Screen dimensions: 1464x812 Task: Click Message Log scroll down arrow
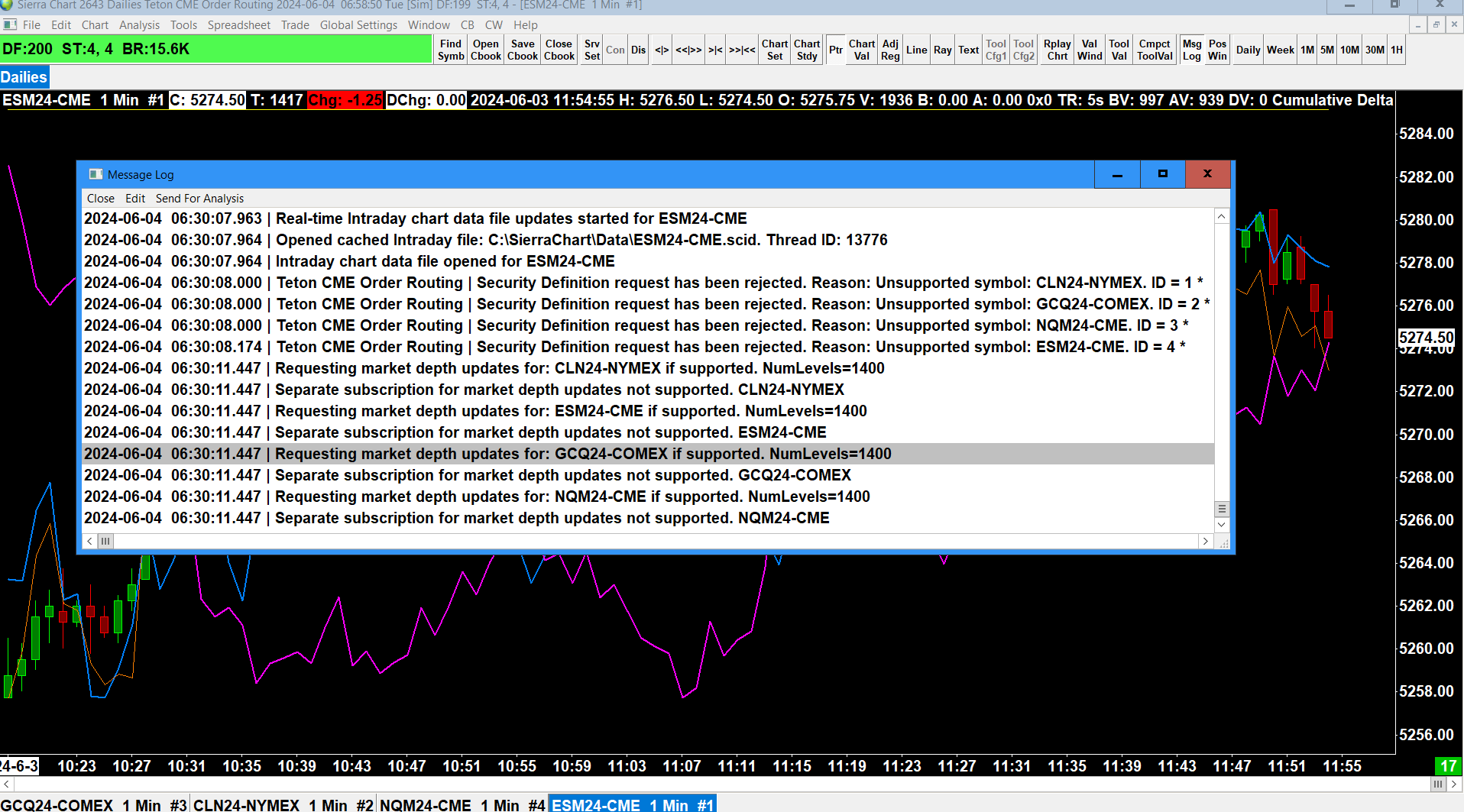(x=1221, y=525)
